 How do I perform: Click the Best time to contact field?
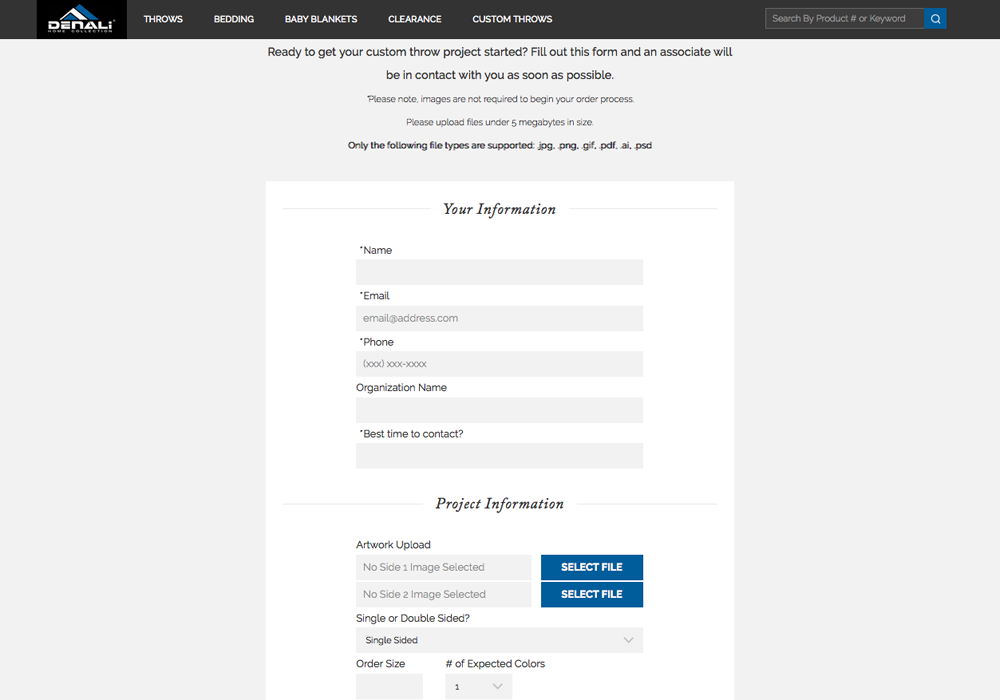point(499,456)
